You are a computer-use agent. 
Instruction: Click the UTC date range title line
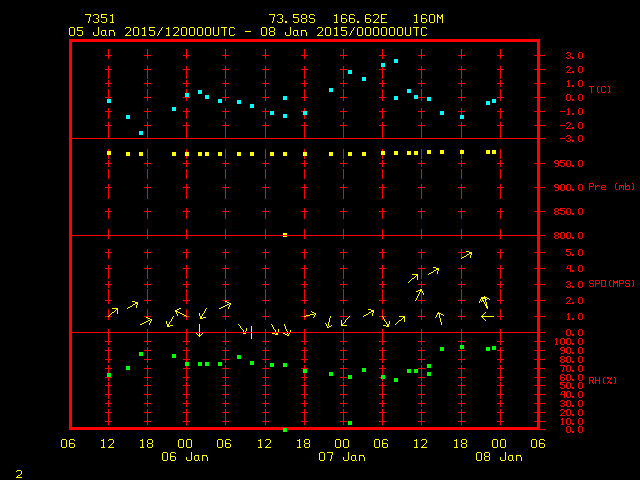tap(248, 31)
